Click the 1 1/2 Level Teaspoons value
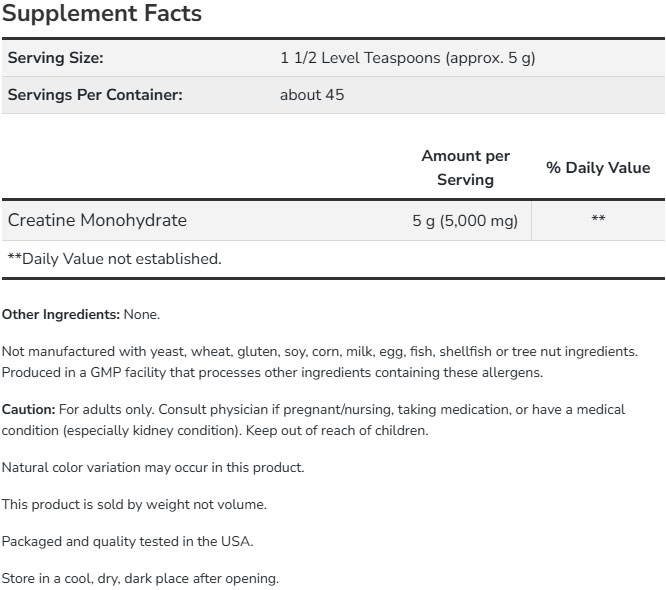The width and height of the screenshot is (666, 590). (408, 58)
